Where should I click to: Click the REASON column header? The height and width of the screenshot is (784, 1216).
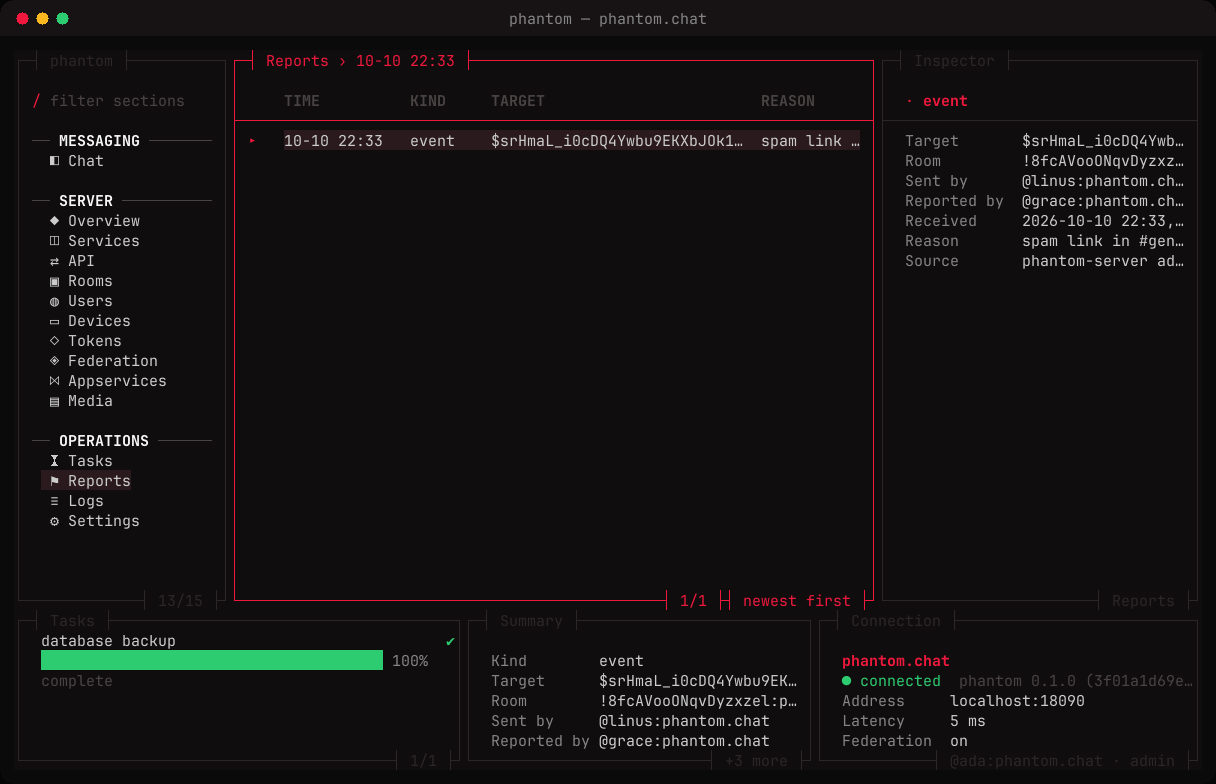click(x=788, y=101)
